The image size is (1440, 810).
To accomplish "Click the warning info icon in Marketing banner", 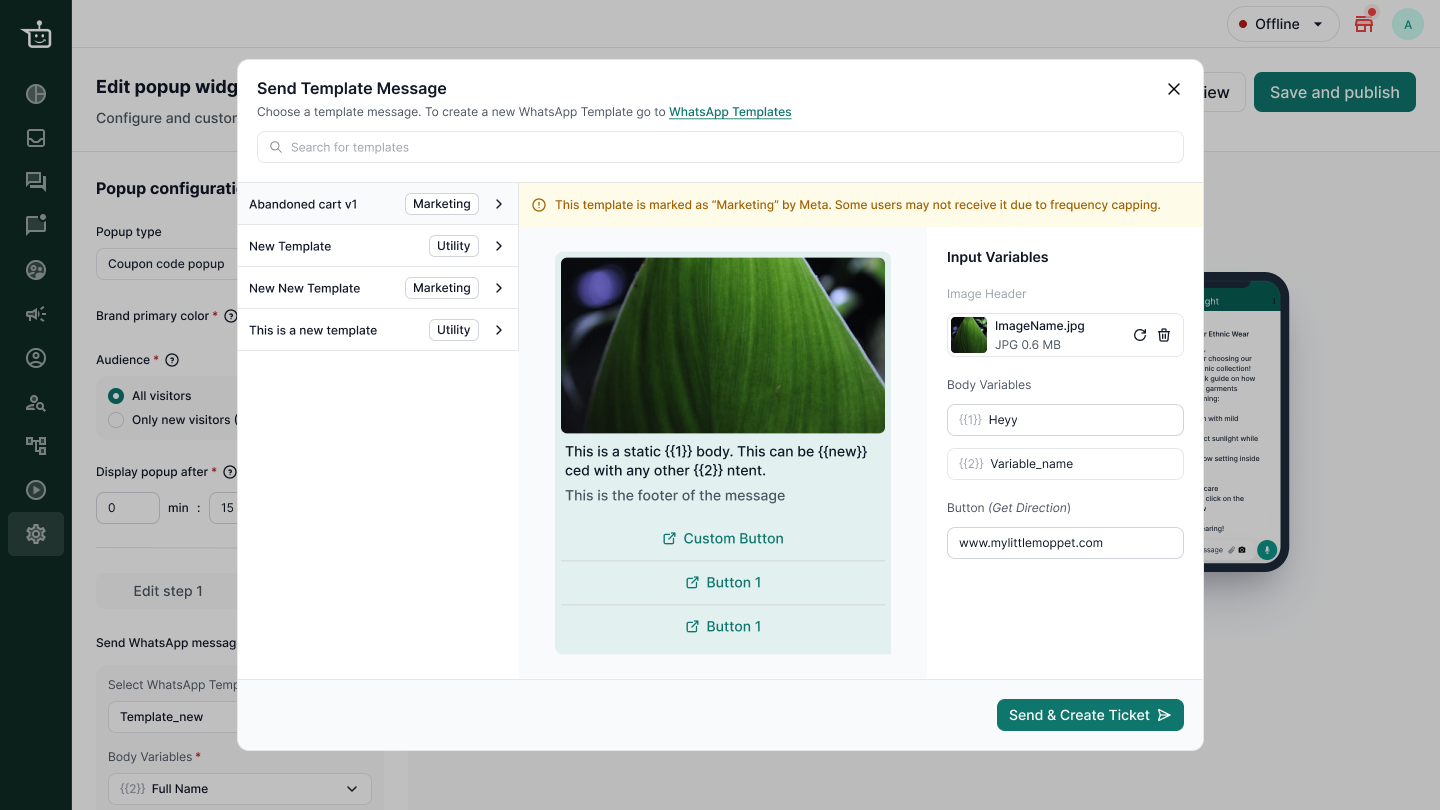I will [539, 205].
